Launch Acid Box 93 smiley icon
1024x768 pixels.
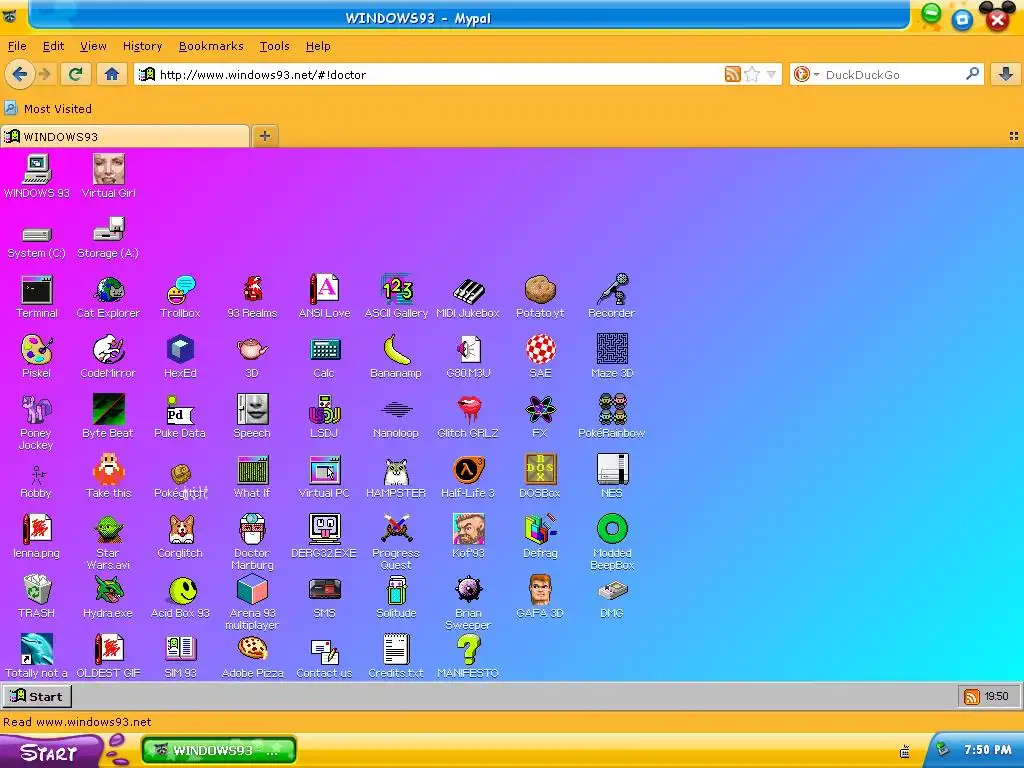[180, 597]
